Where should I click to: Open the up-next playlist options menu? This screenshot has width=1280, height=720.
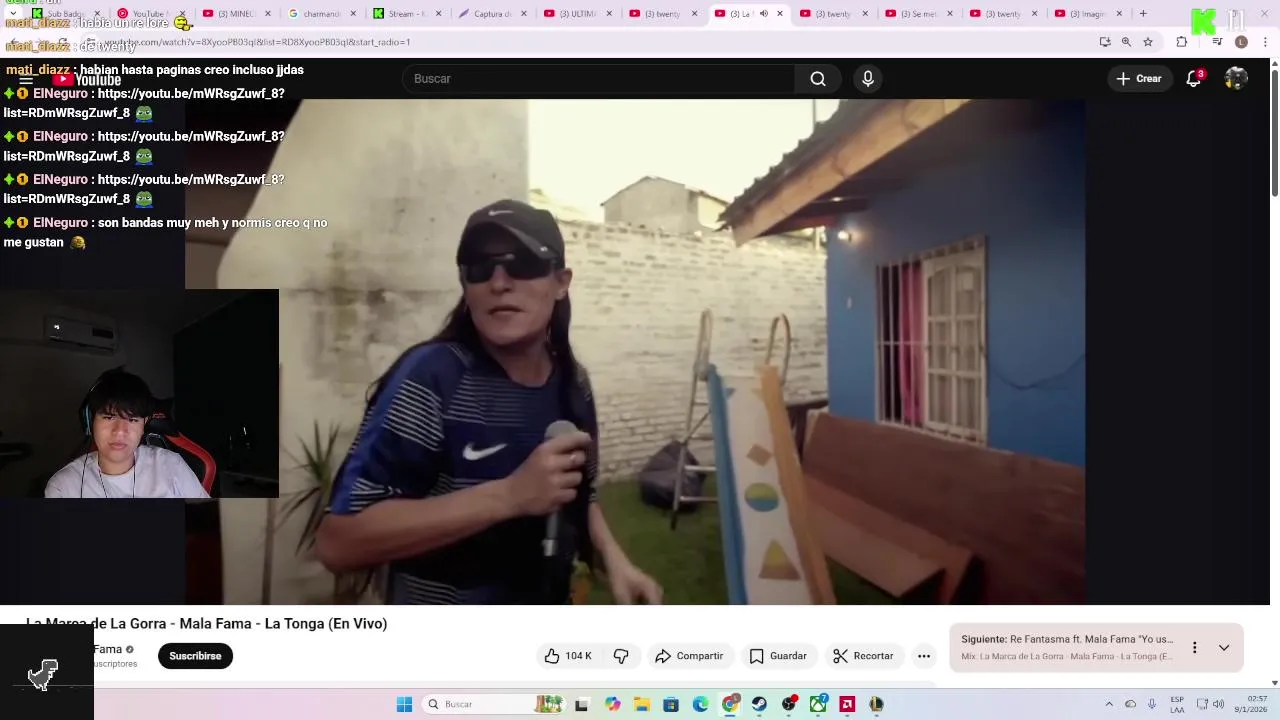point(1194,648)
